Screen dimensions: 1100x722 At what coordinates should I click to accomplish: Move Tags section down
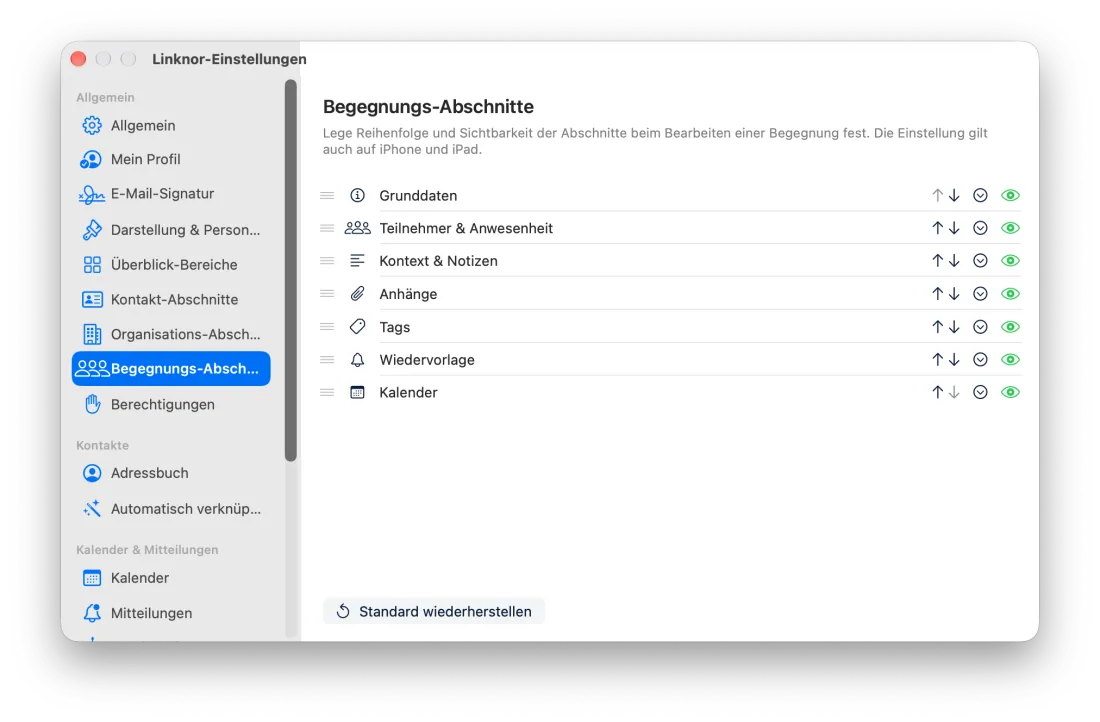954,327
